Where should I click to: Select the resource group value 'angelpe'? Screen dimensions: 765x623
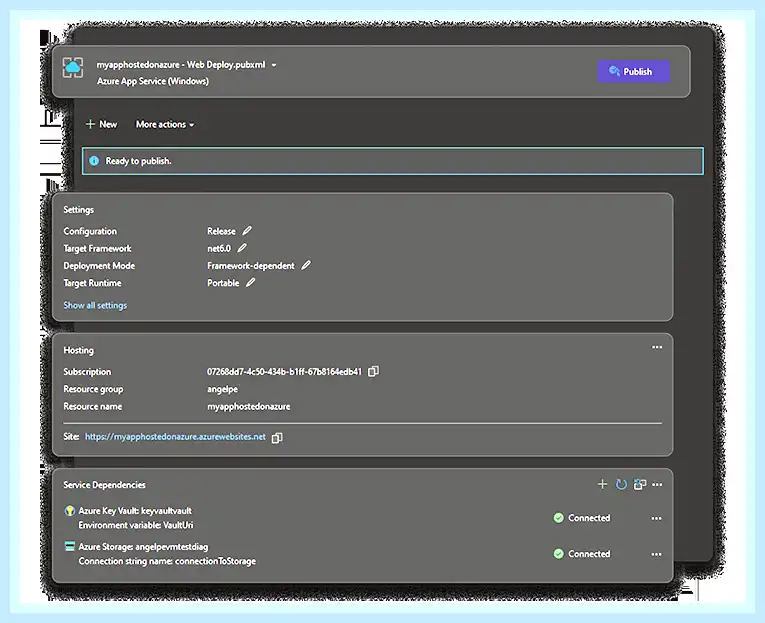[x=222, y=389]
